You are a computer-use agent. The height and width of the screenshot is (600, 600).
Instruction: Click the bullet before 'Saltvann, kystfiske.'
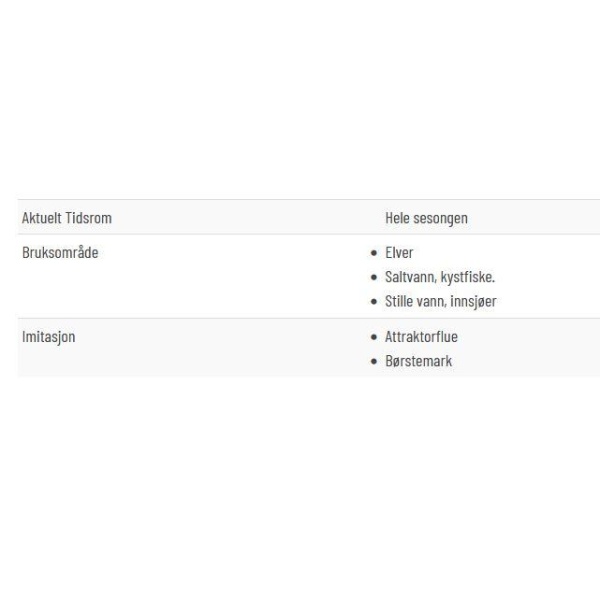[x=374, y=277]
